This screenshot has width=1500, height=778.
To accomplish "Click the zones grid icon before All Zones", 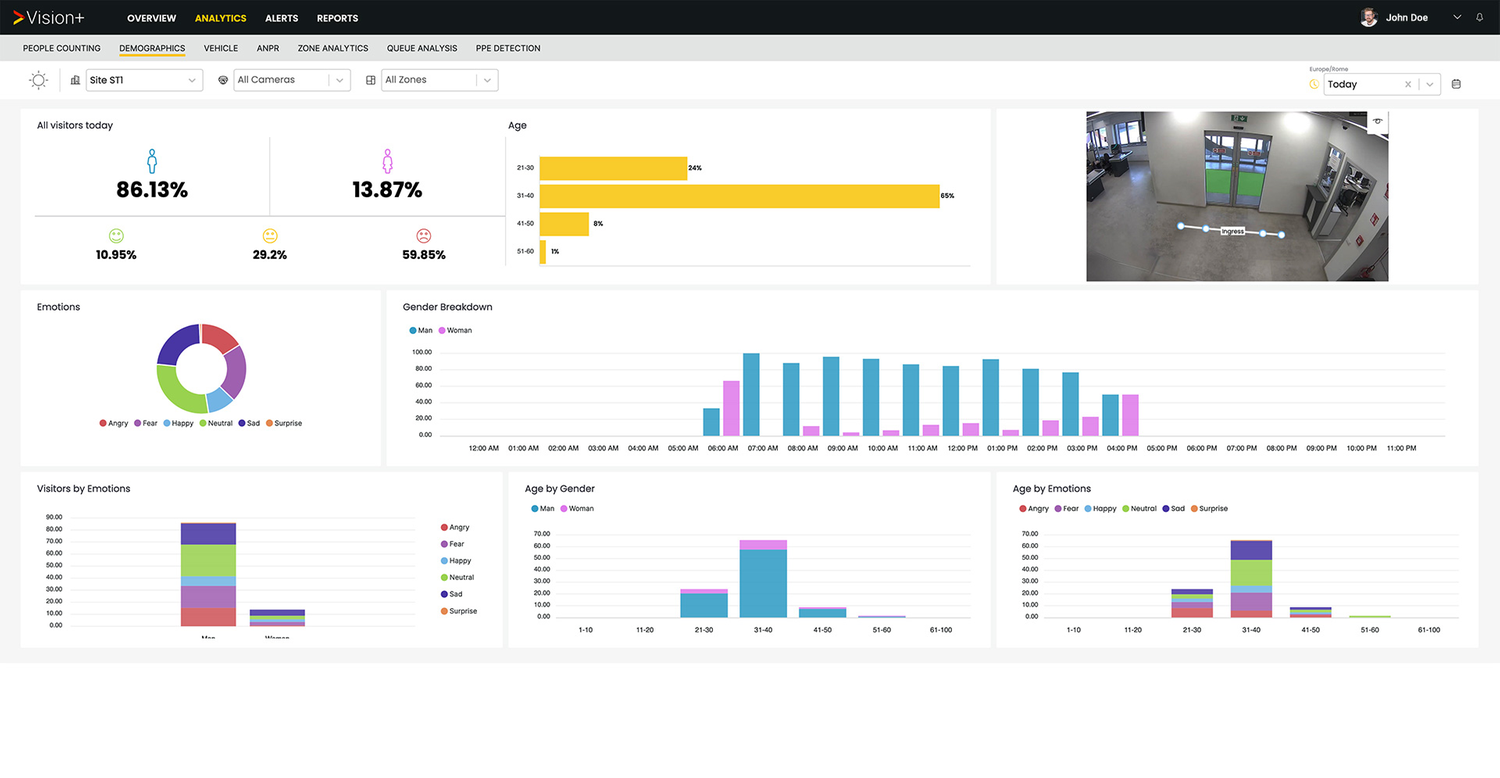I will coord(371,80).
